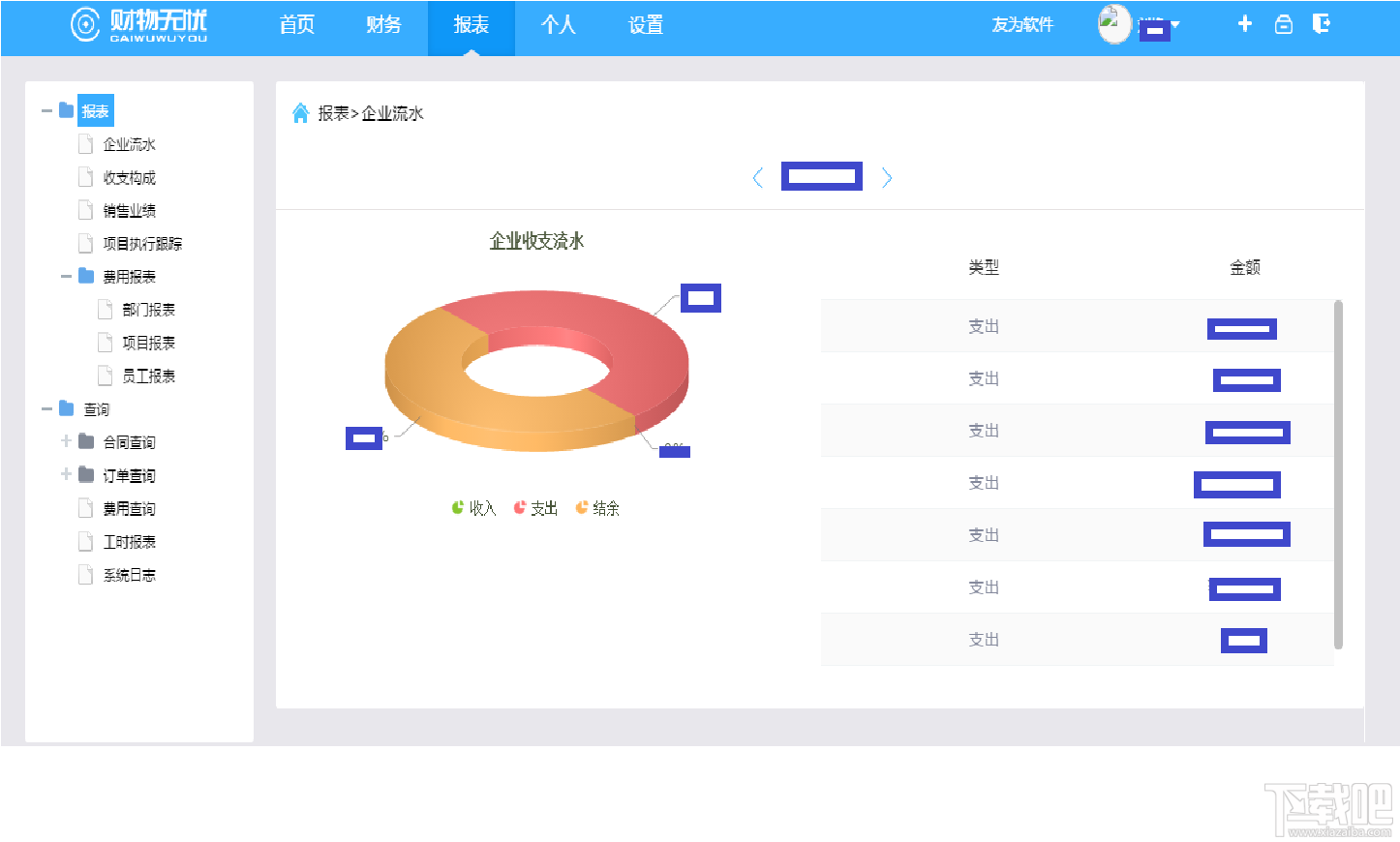Click the 查询 folder icon in tree
The width and height of the screenshot is (1400, 842).
67,408
